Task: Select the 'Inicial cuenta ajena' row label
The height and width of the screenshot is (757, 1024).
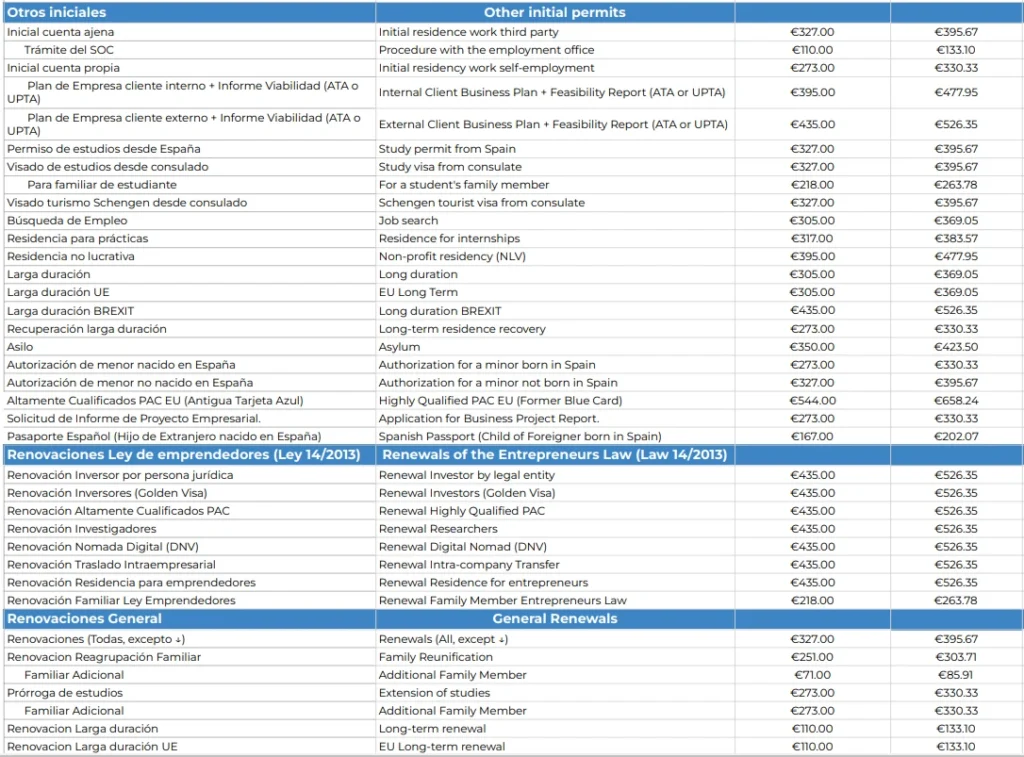Action: point(60,32)
